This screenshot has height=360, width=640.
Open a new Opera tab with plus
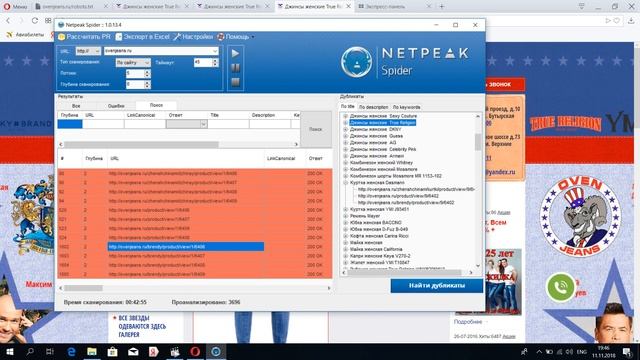pos(442,6)
